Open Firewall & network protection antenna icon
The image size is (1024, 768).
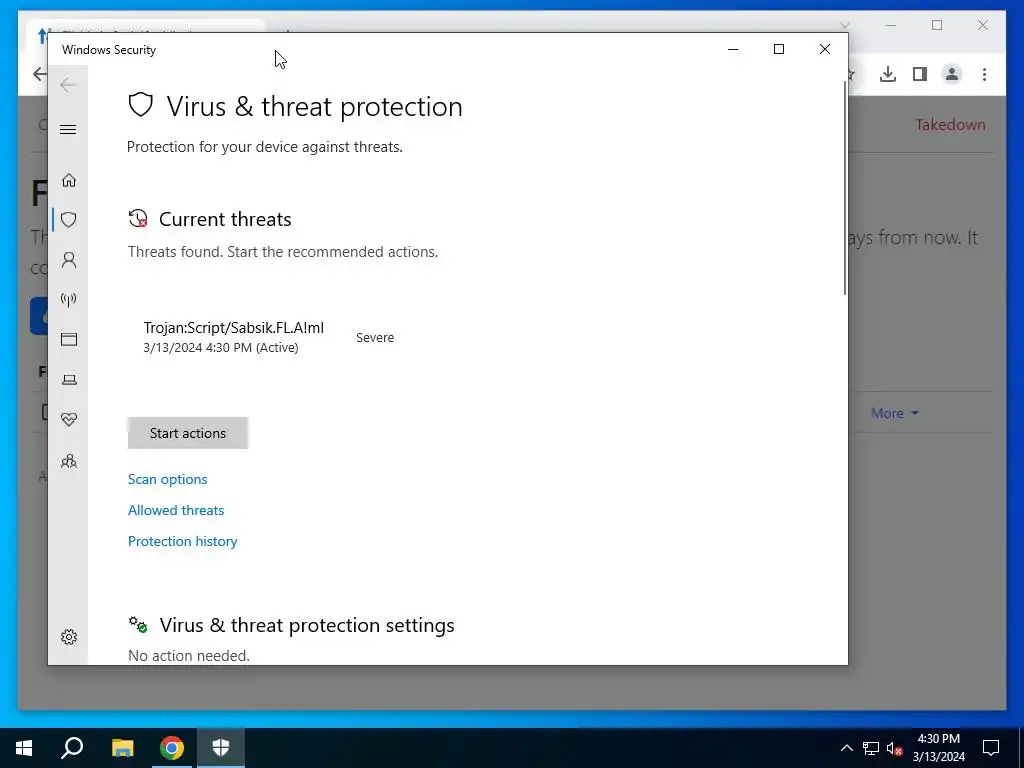[x=69, y=300]
